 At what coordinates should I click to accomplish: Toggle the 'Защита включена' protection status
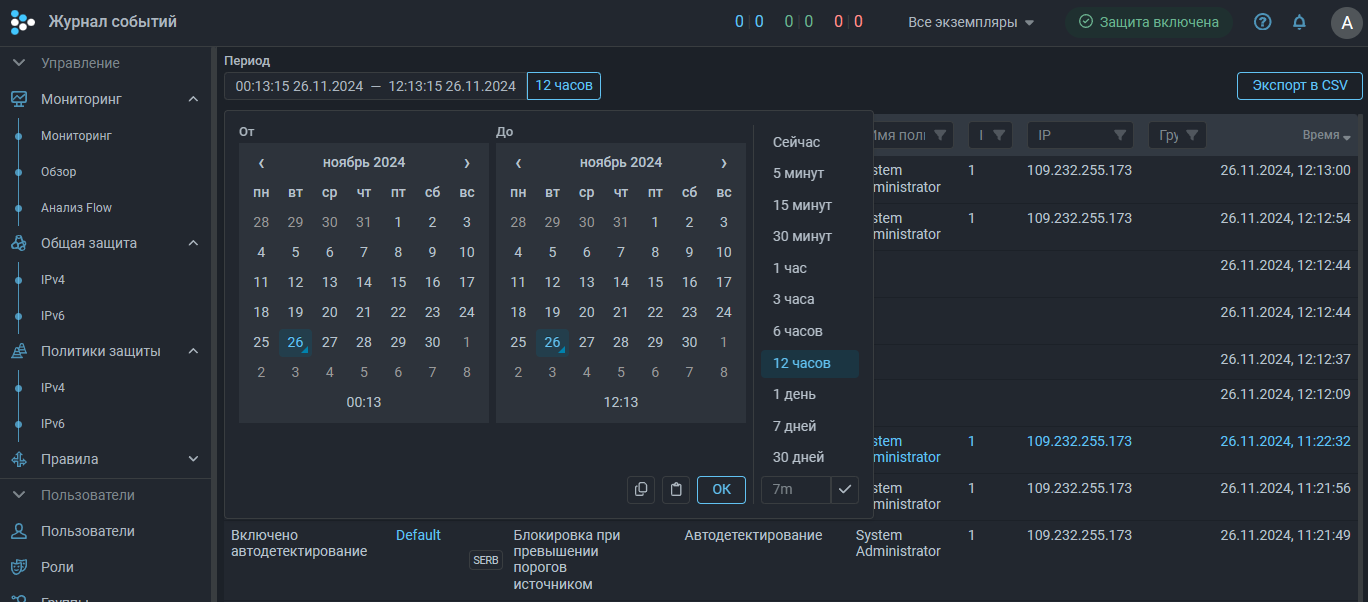pyautogui.click(x=1147, y=22)
